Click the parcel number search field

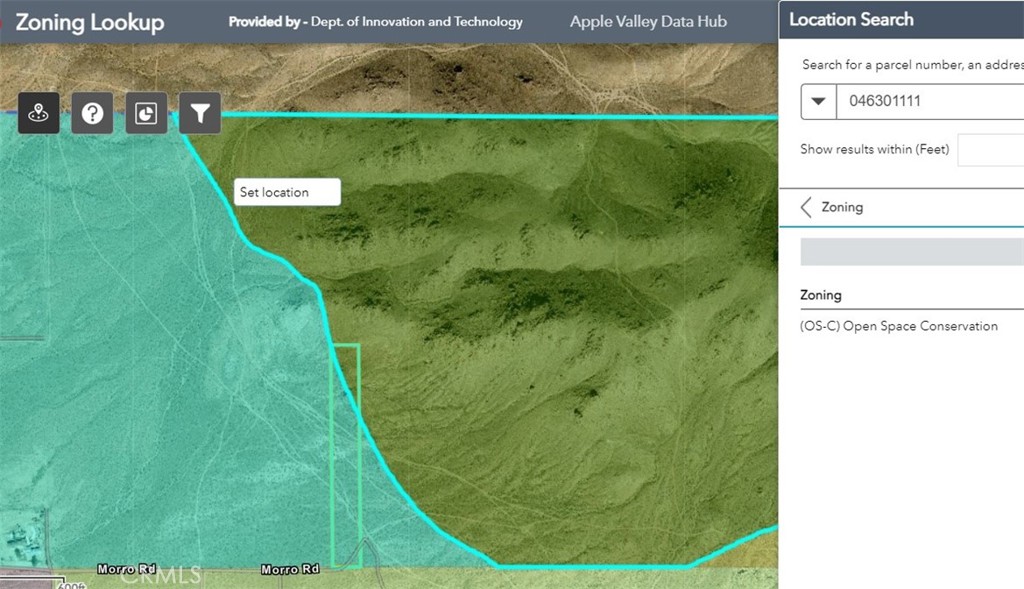pos(930,101)
